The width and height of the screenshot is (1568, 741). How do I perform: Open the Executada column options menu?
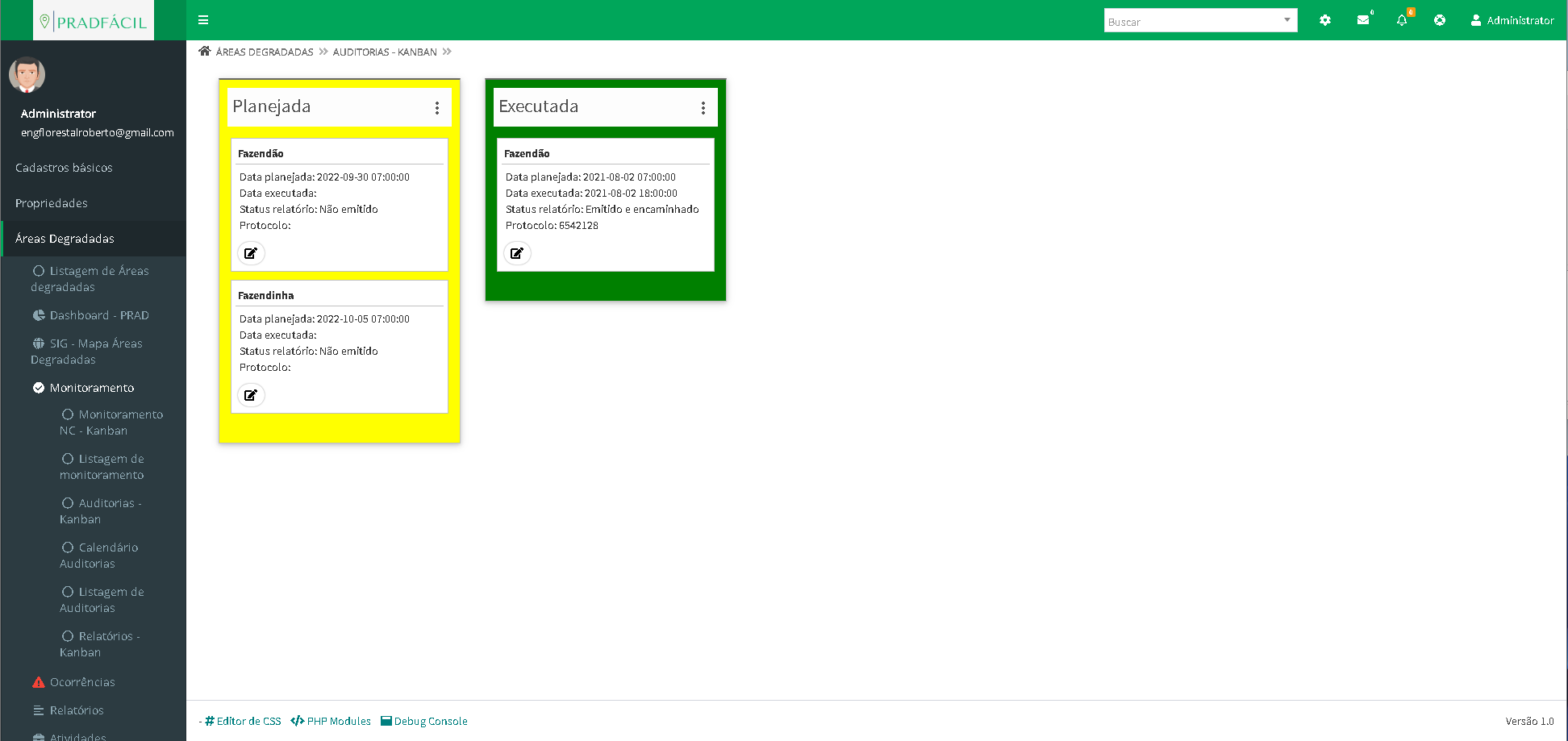pos(703,108)
